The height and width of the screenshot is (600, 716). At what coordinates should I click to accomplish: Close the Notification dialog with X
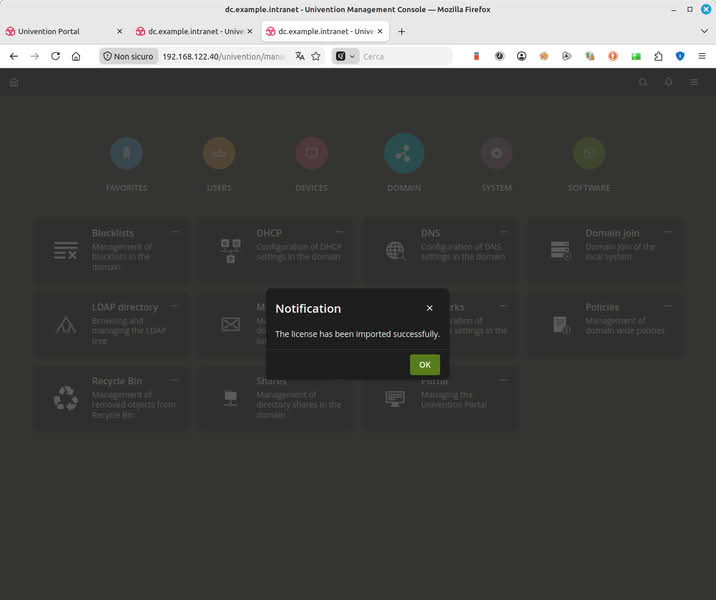tap(429, 308)
